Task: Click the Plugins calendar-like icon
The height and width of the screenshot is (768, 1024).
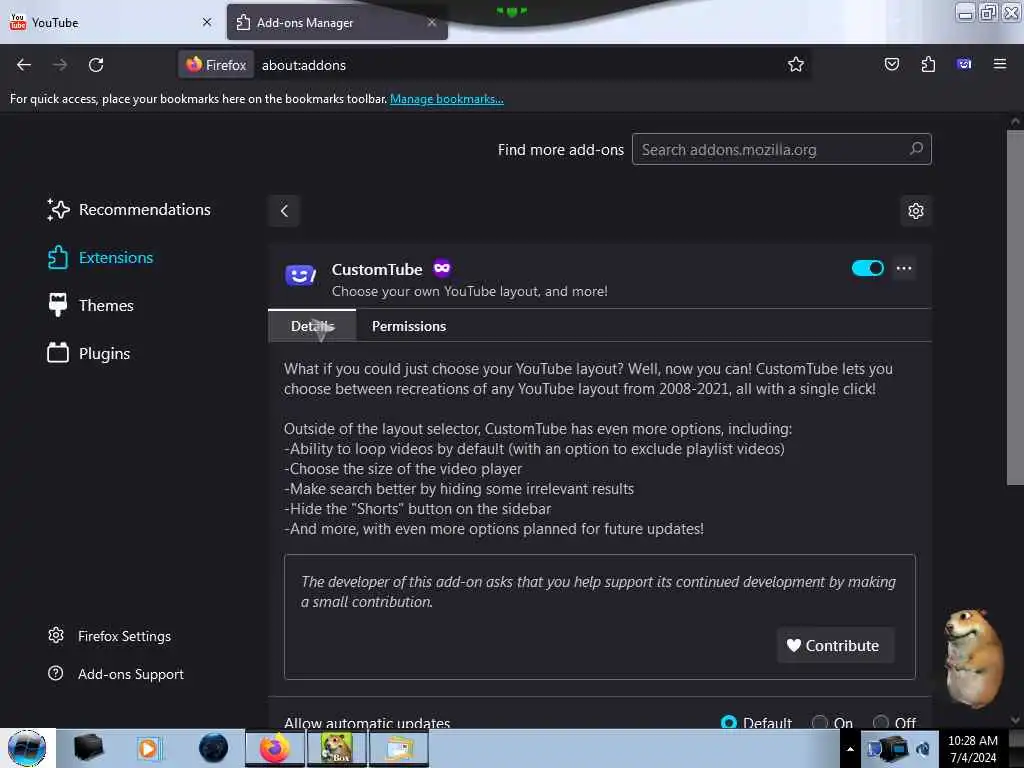Action: pyautogui.click(x=57, y=353)
